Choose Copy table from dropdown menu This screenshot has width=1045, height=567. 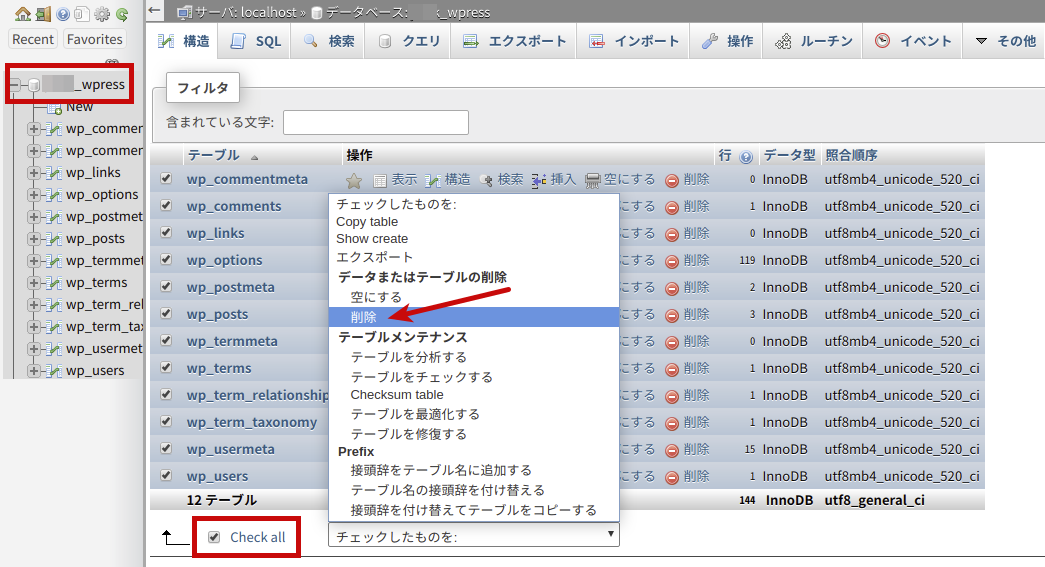367,222
